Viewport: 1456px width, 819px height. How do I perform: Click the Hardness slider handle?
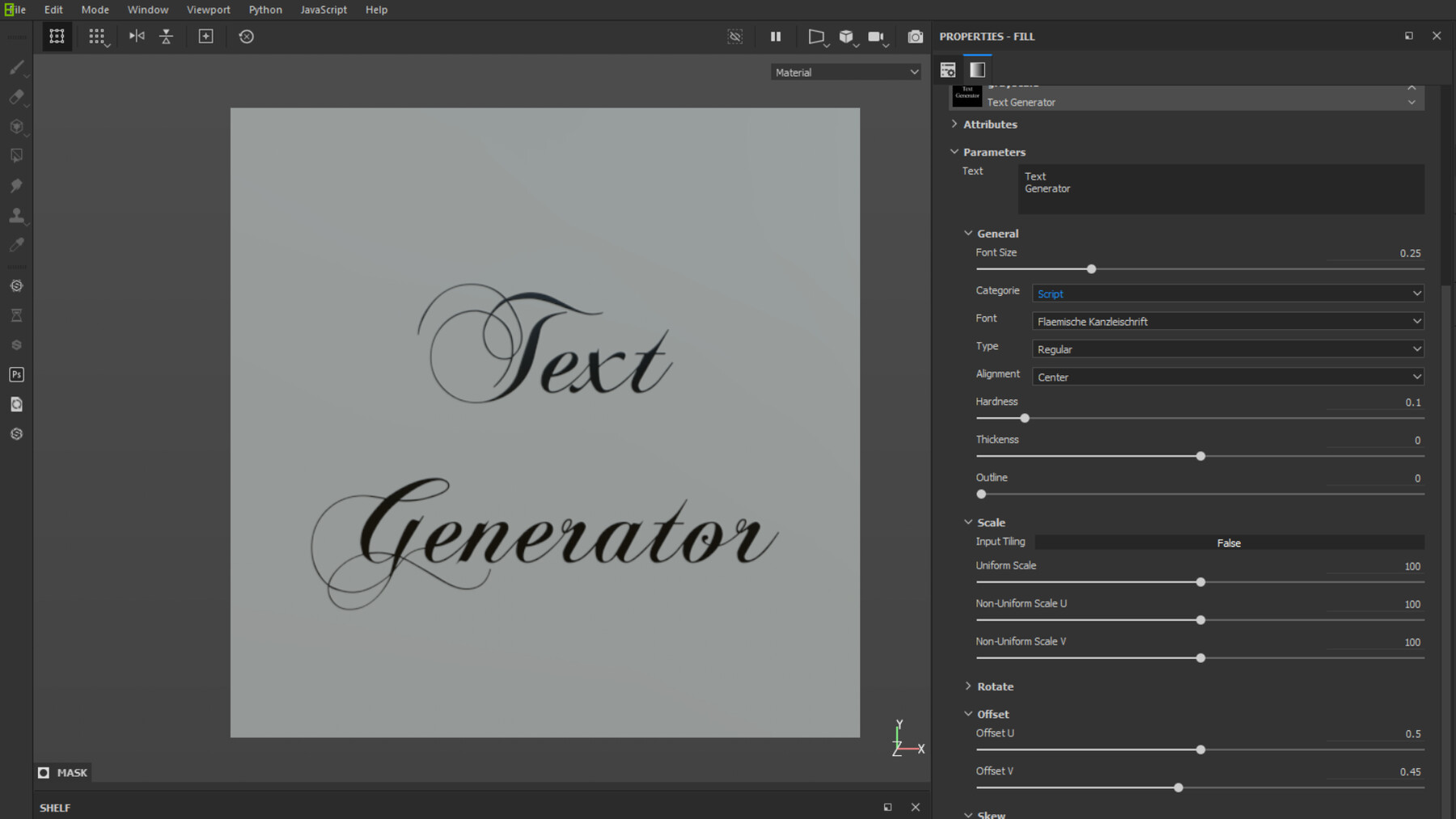coord(1025,418)
